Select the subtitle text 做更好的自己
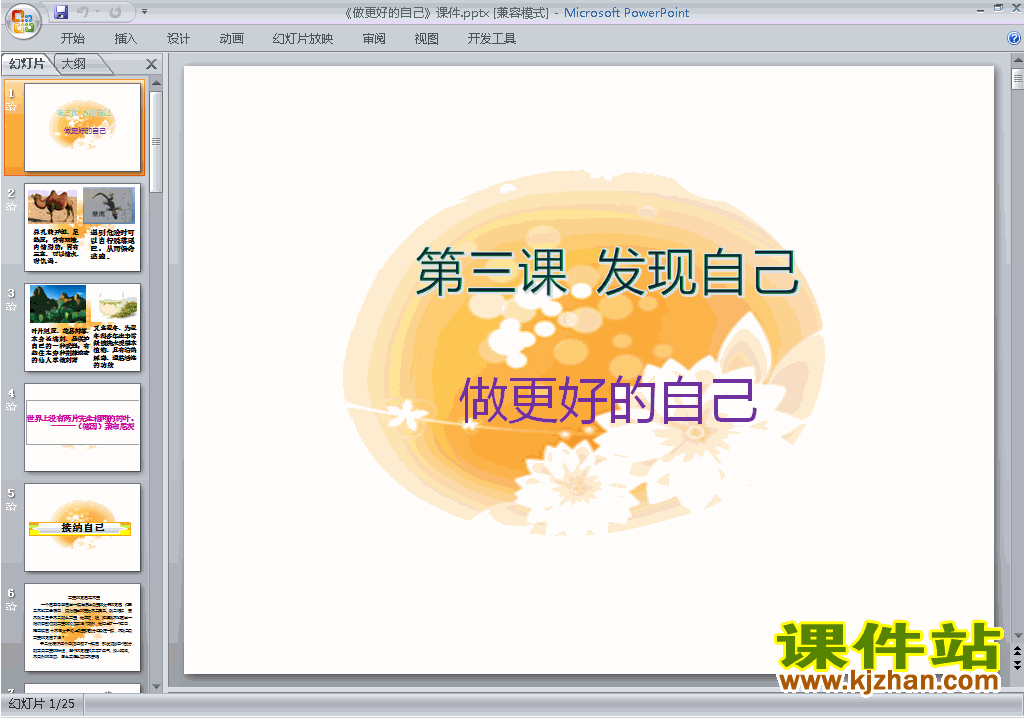 608,400
